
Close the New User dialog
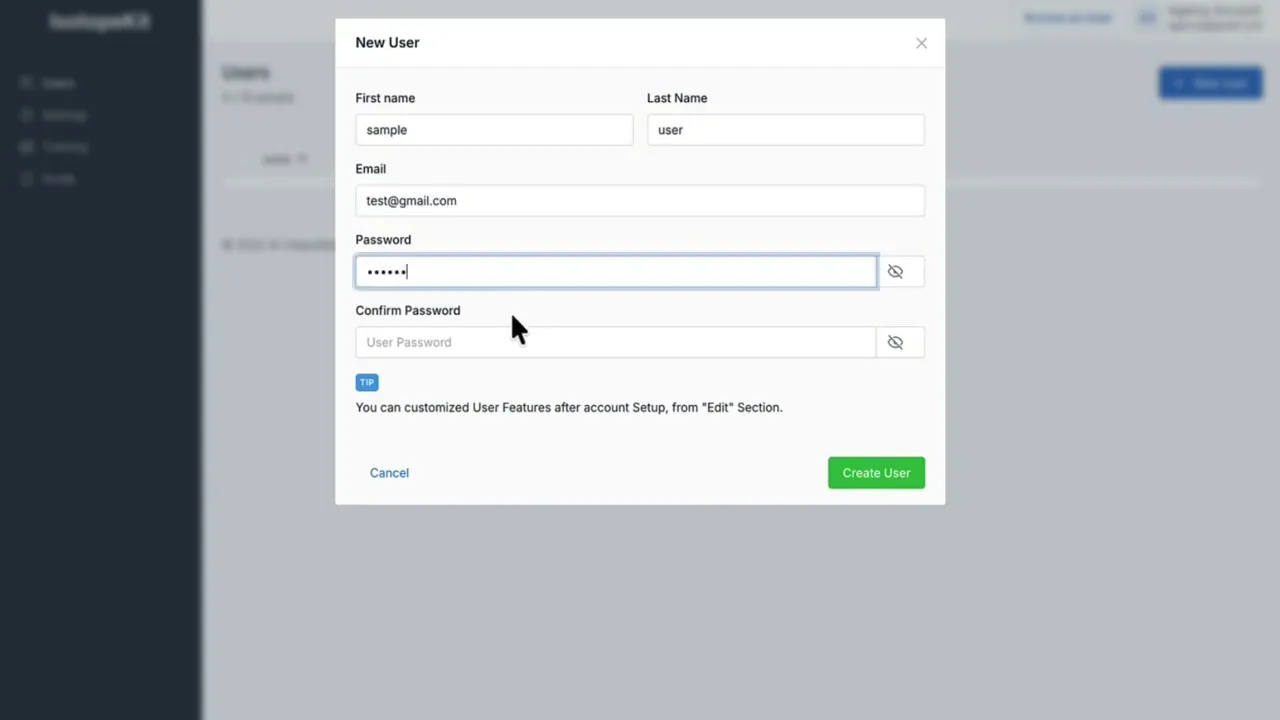point(921,43)
